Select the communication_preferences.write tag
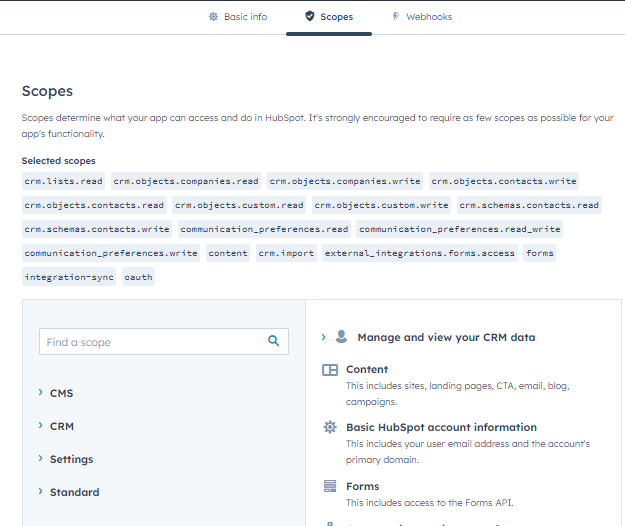 coord(111,253)
